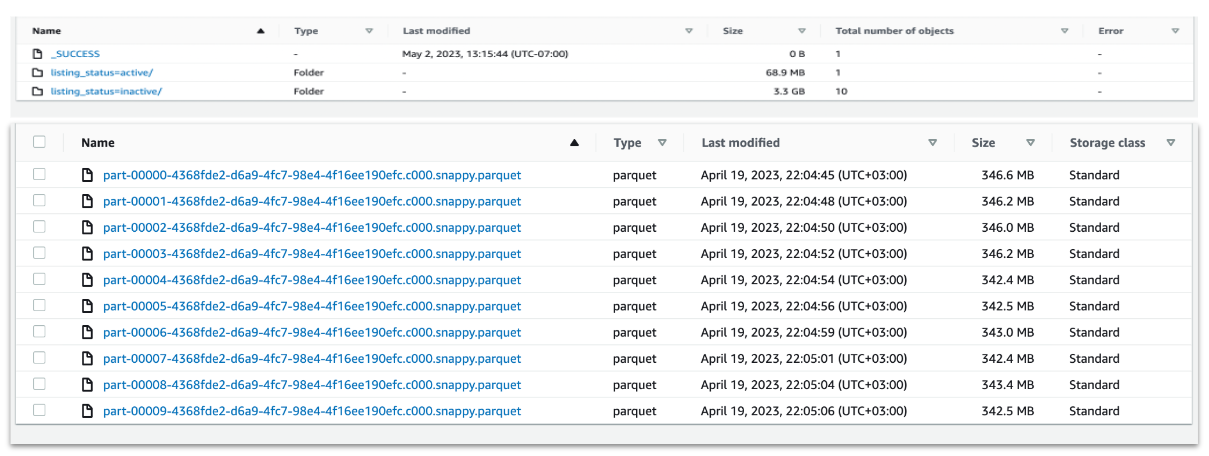Click the Error column sort arrow in top table
Viewport: 1209px width, 456px height.
[x=1177, y=31]
